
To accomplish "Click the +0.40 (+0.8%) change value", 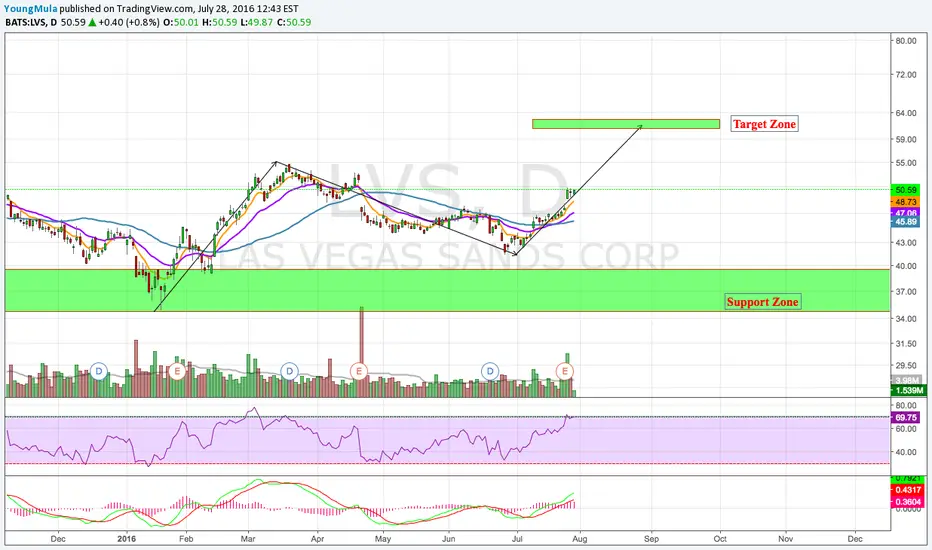I will pyautogui.click(x=128, y=23).
